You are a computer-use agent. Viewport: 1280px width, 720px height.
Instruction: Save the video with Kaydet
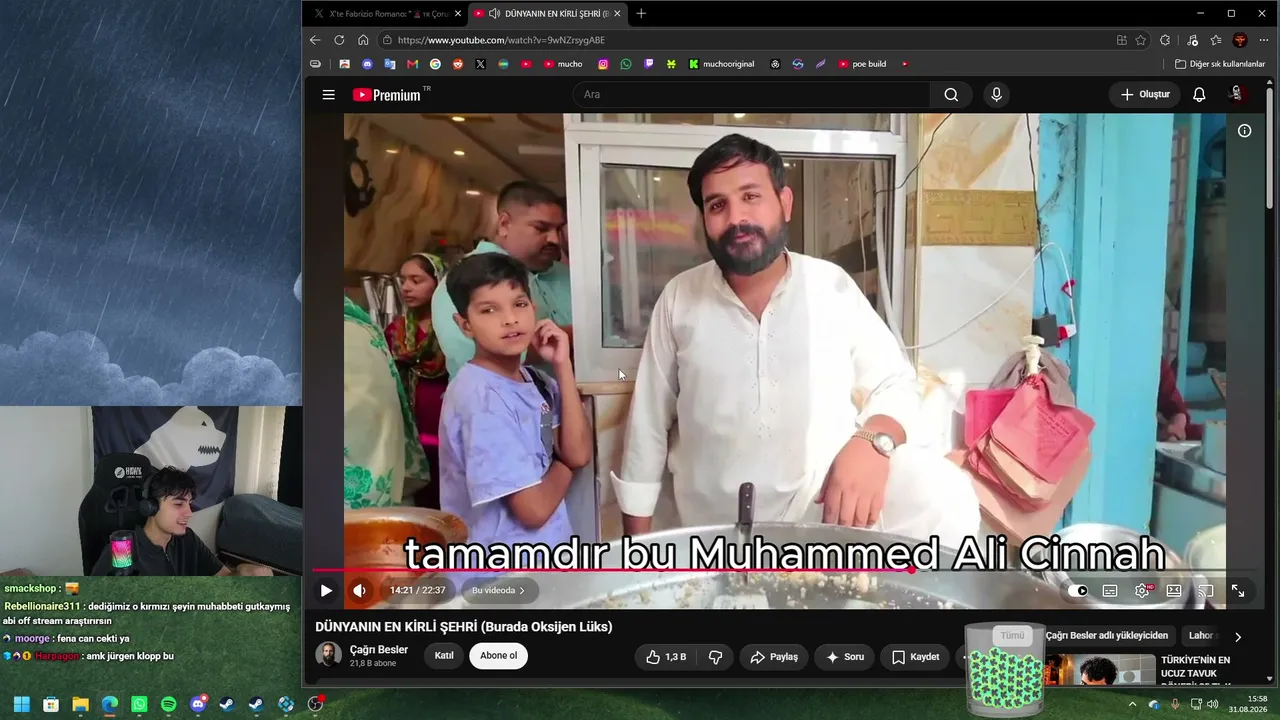916,657
